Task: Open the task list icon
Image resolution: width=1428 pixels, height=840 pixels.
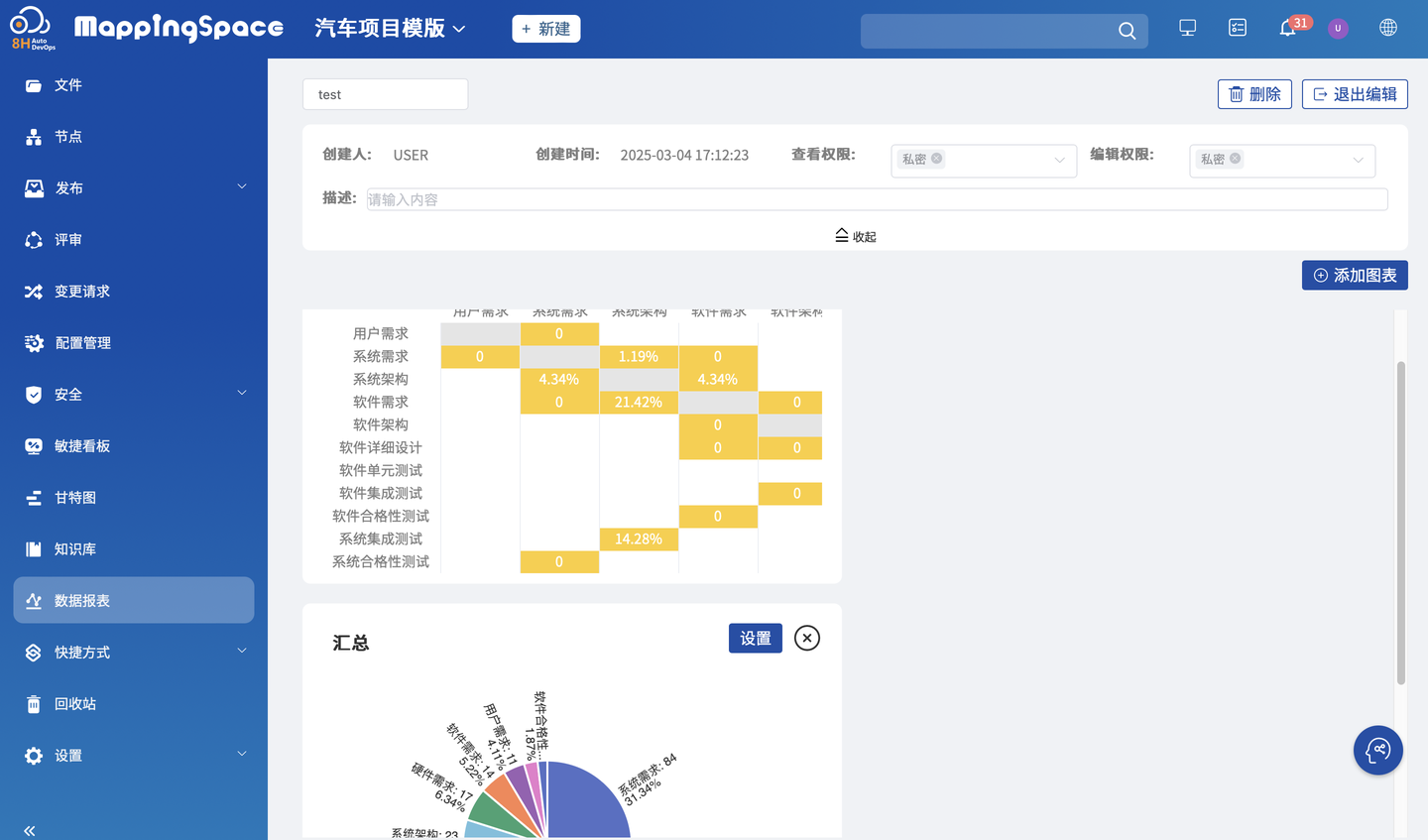Action: click(x=1238, y=28)
